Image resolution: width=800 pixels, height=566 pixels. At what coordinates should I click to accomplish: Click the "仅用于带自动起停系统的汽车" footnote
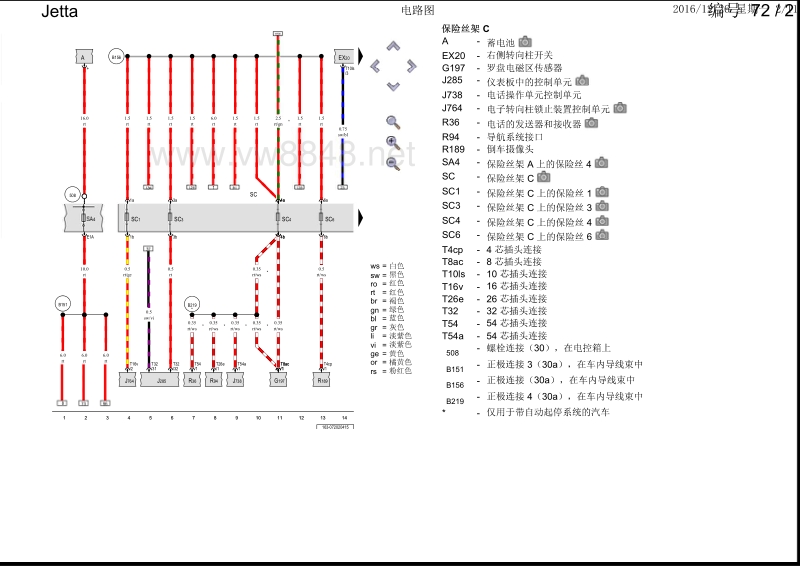coord(548,412)
